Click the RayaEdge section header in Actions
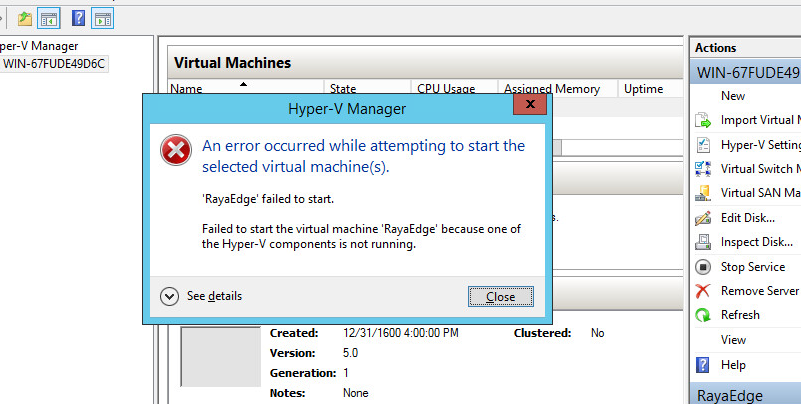The image size is (801, 404). tap(745, 395)
